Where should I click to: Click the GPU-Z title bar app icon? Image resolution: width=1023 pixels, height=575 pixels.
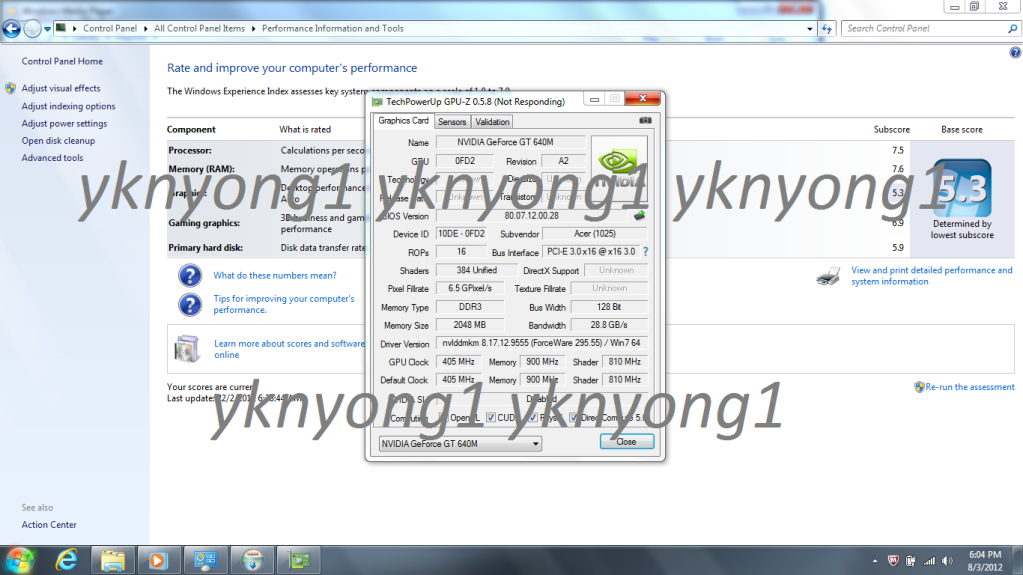pos(377,102)
